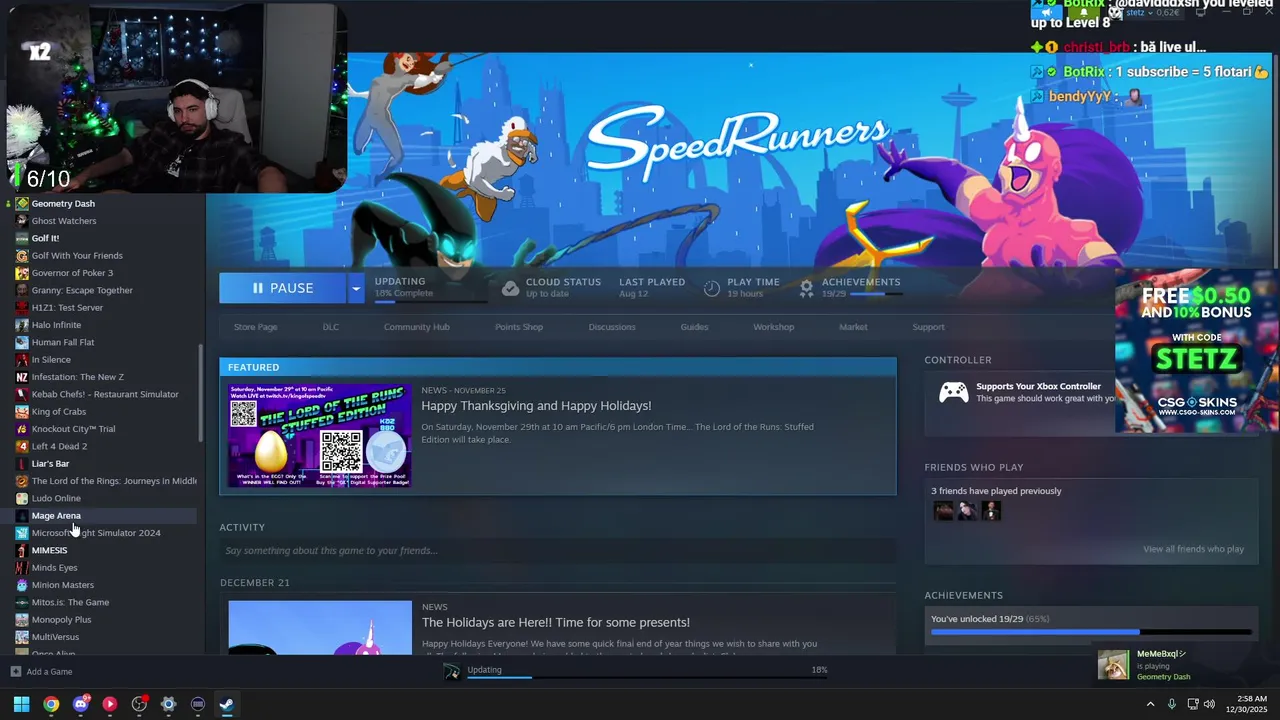Select In Silence in library list
The width and height of the screenshot is (1280, 720).
[x=51, y=360]
